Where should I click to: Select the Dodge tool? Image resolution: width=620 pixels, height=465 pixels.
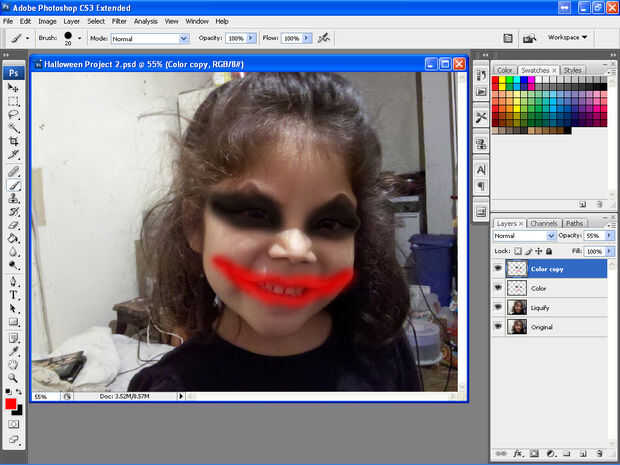pos(13,265)
